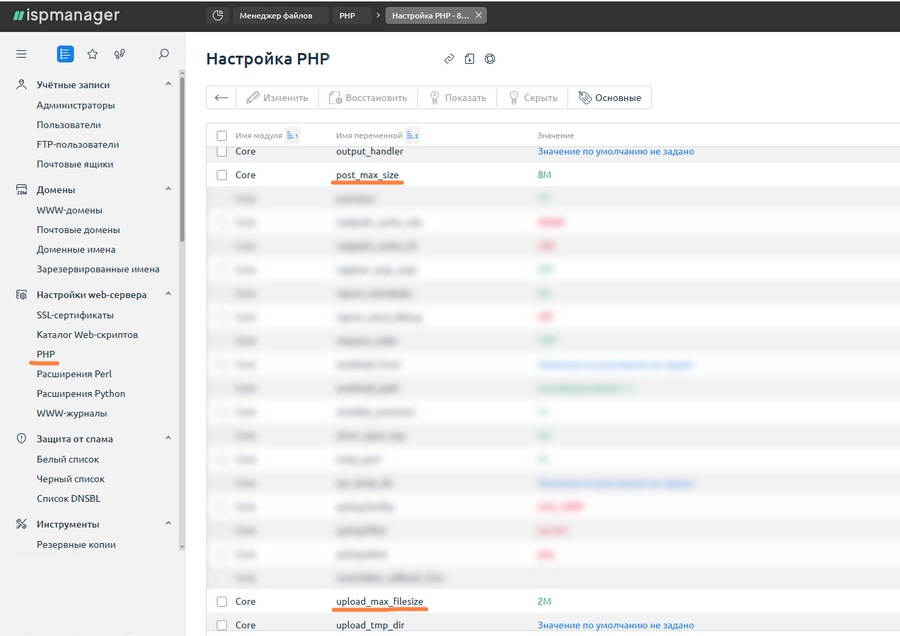Switch to the Менеджер файлов tab
This screenshot has height=636, width=900.
click(x=283, y=15)
